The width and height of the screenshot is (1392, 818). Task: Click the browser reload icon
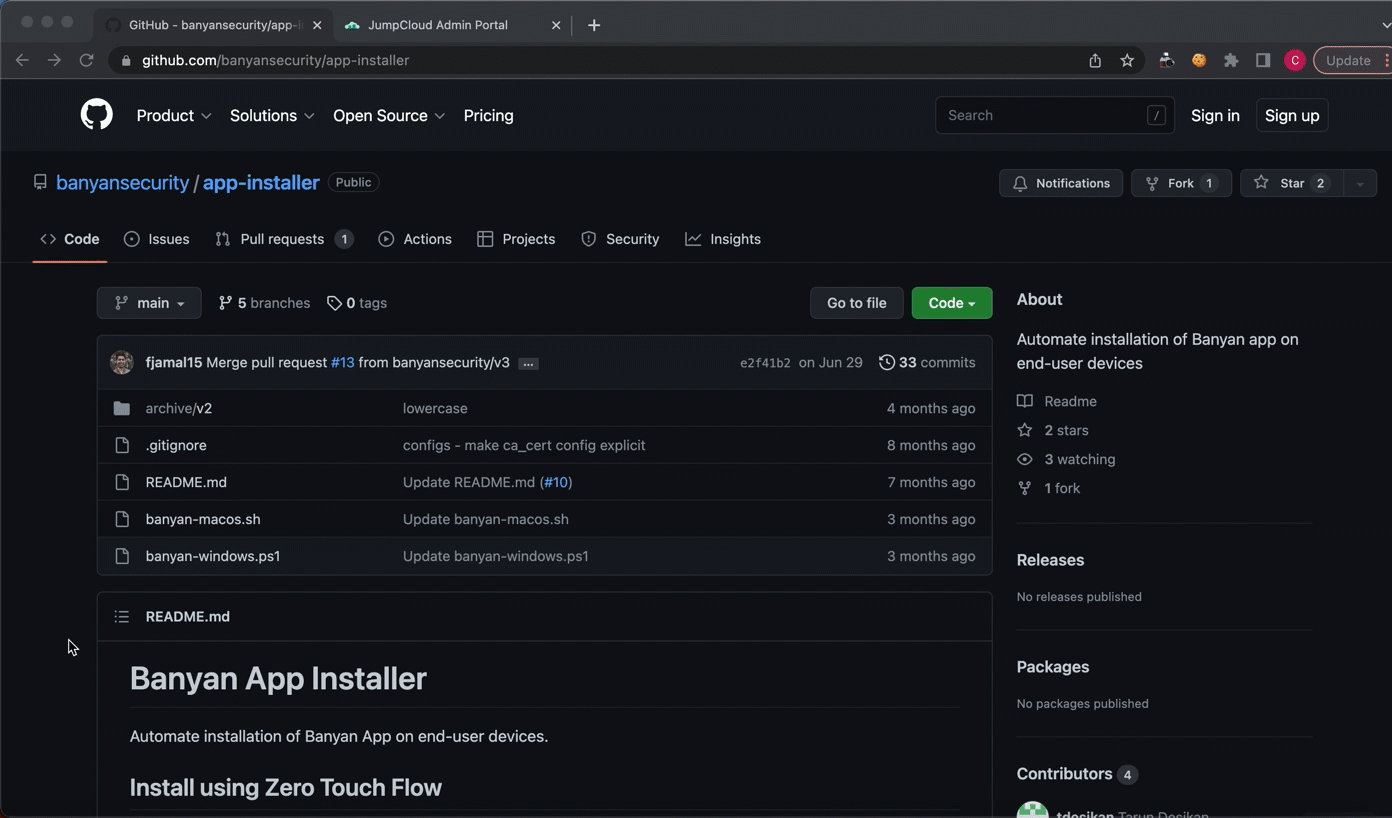87,60
